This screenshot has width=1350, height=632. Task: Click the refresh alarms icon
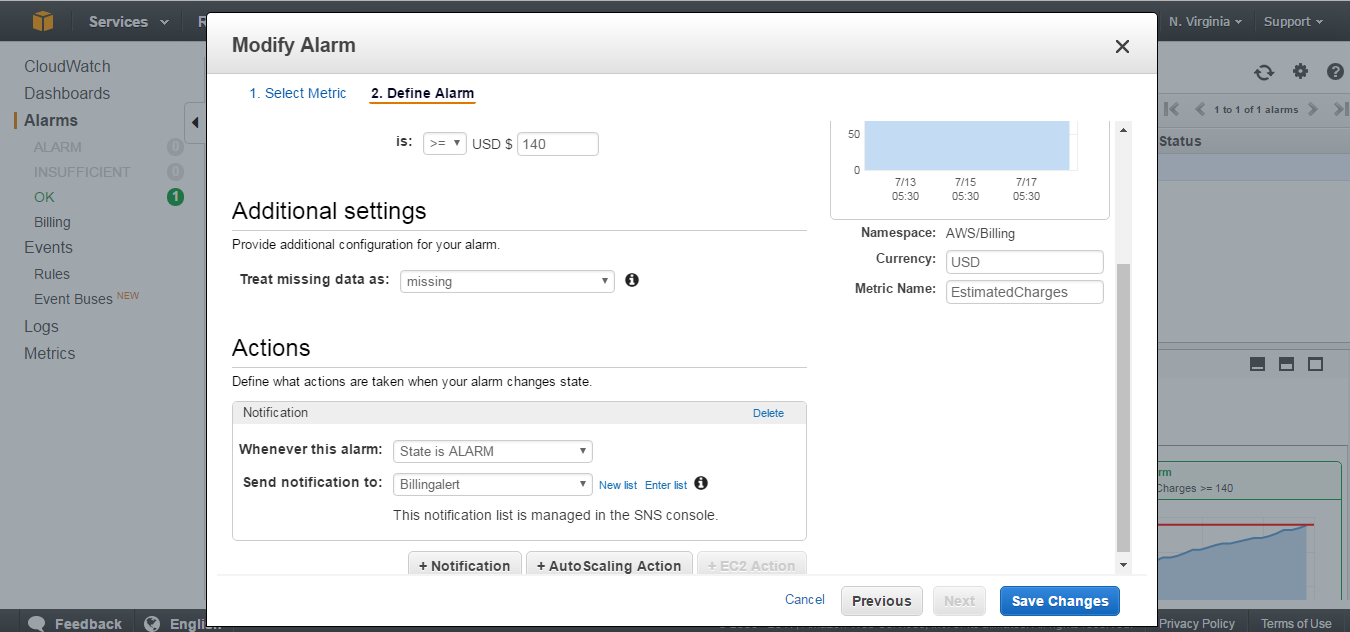click(x=1264, y=72)
